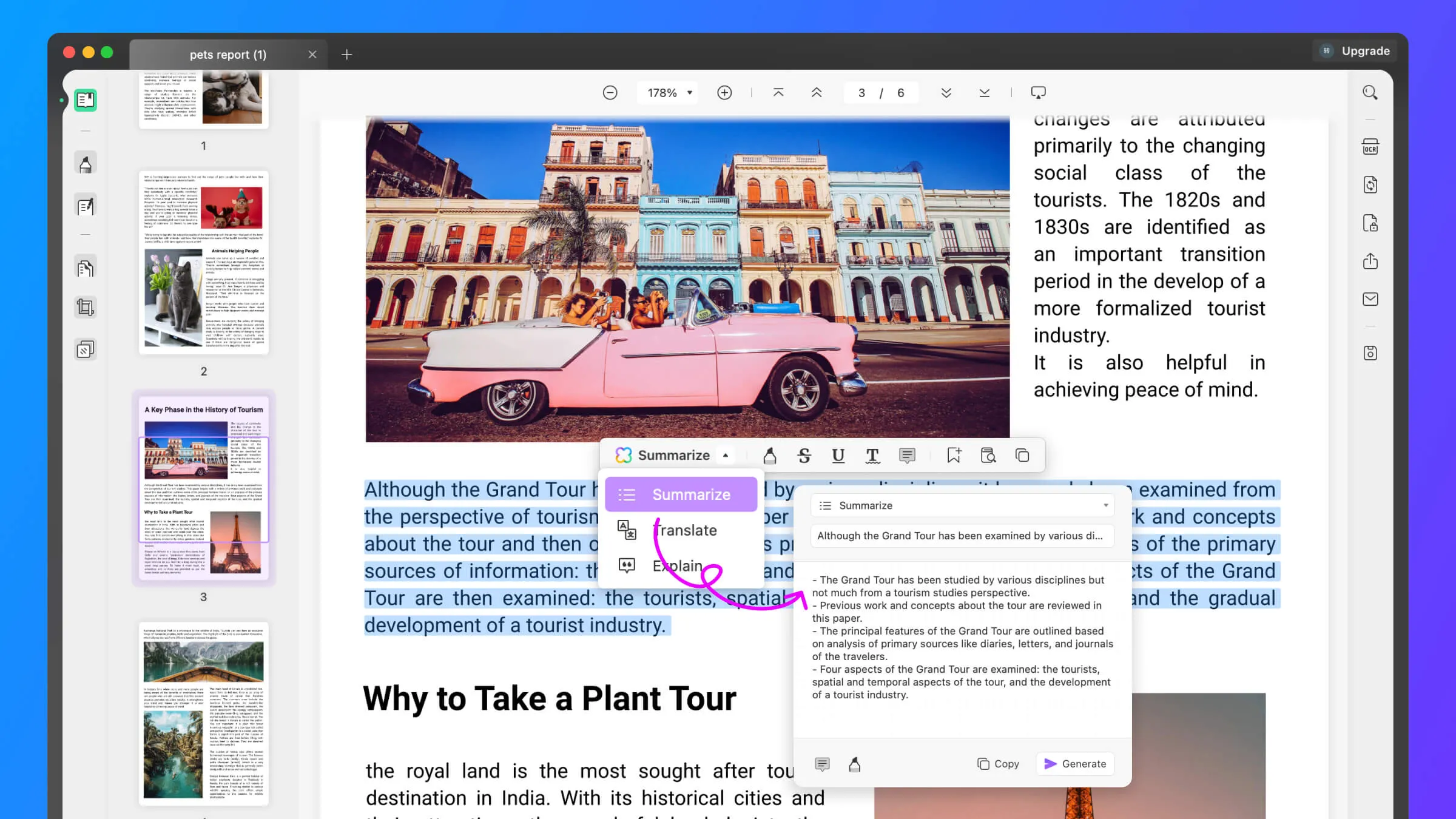The height and width of the screenshot is (819, 1456).
Task: Select the underline formatting icon
Action: 839,456
